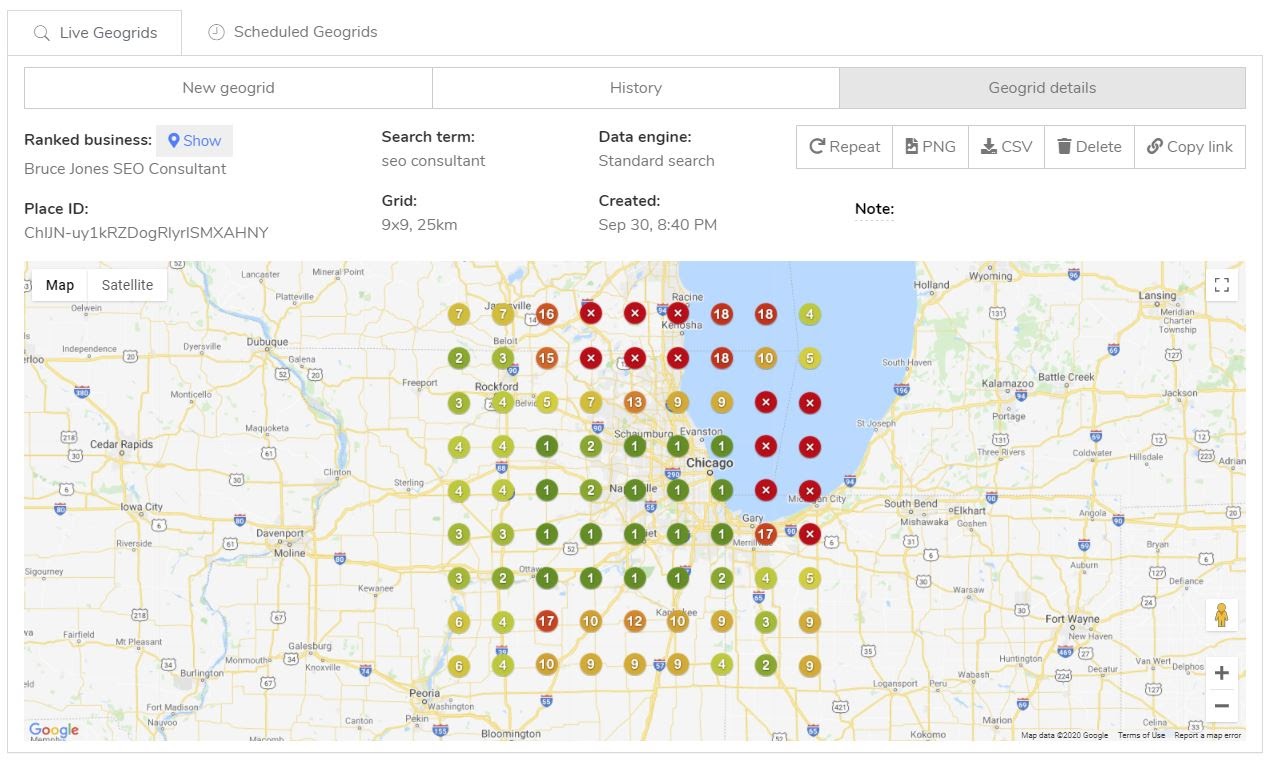Copy link to this geogrid

click(x=1190, y=147)
